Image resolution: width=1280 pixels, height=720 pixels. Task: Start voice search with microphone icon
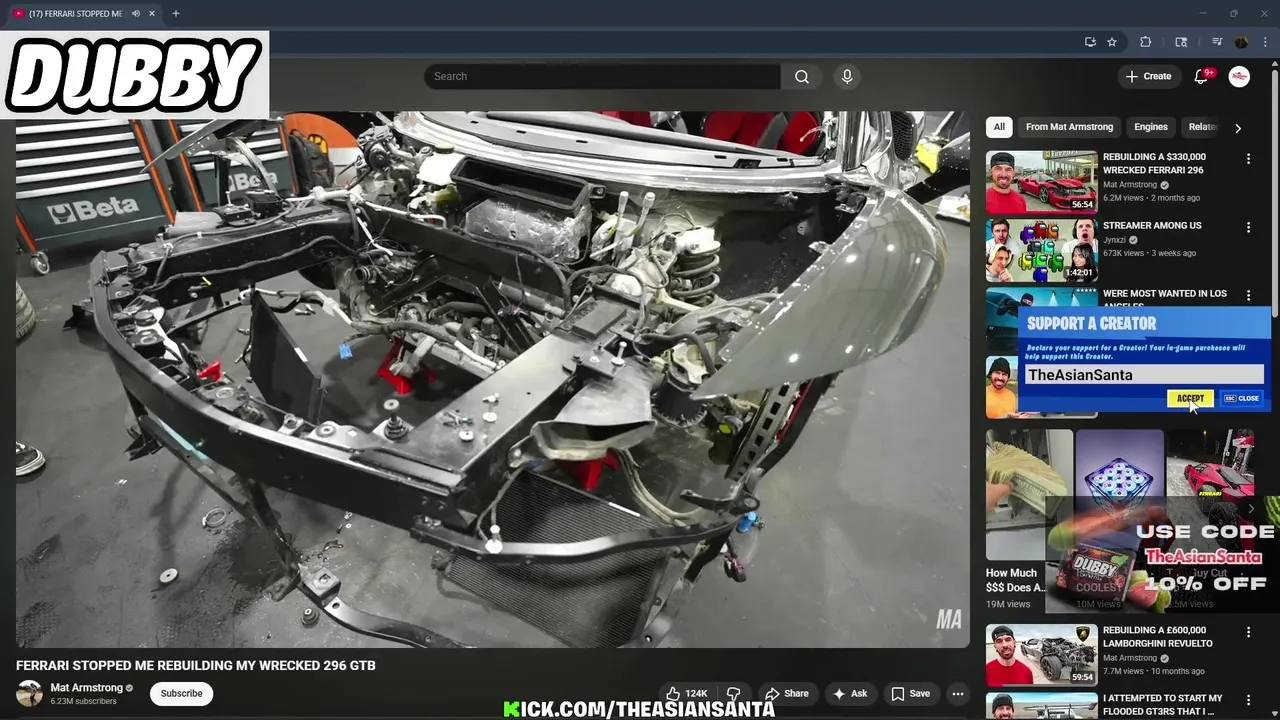[x=847, y=77]
